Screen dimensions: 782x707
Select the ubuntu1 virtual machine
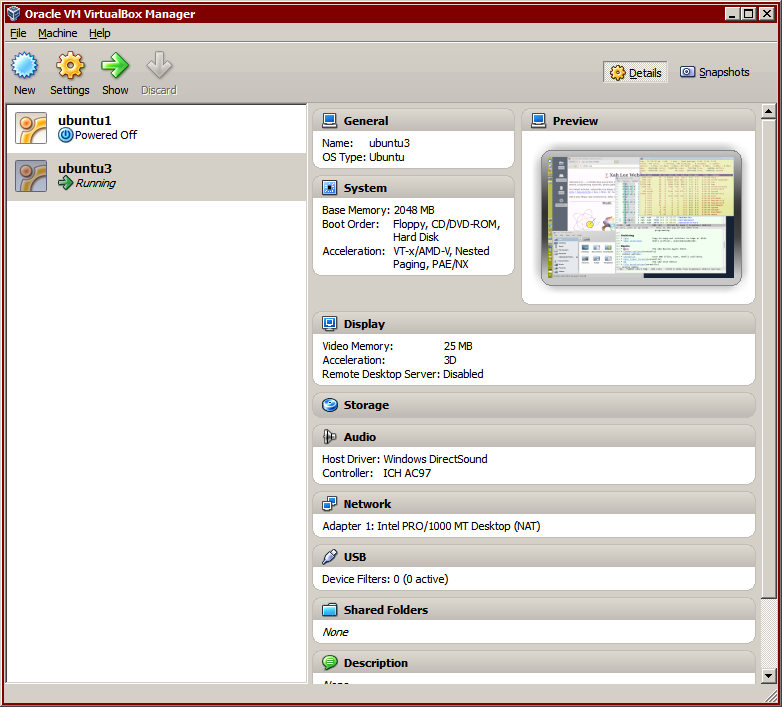click(156, 129)
